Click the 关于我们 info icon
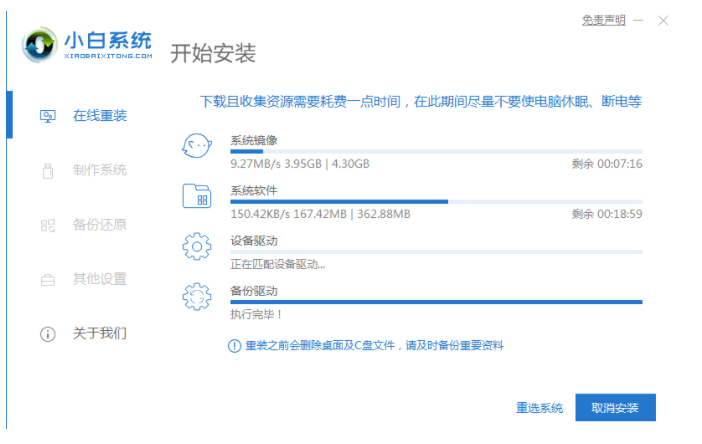 (47, 334)
